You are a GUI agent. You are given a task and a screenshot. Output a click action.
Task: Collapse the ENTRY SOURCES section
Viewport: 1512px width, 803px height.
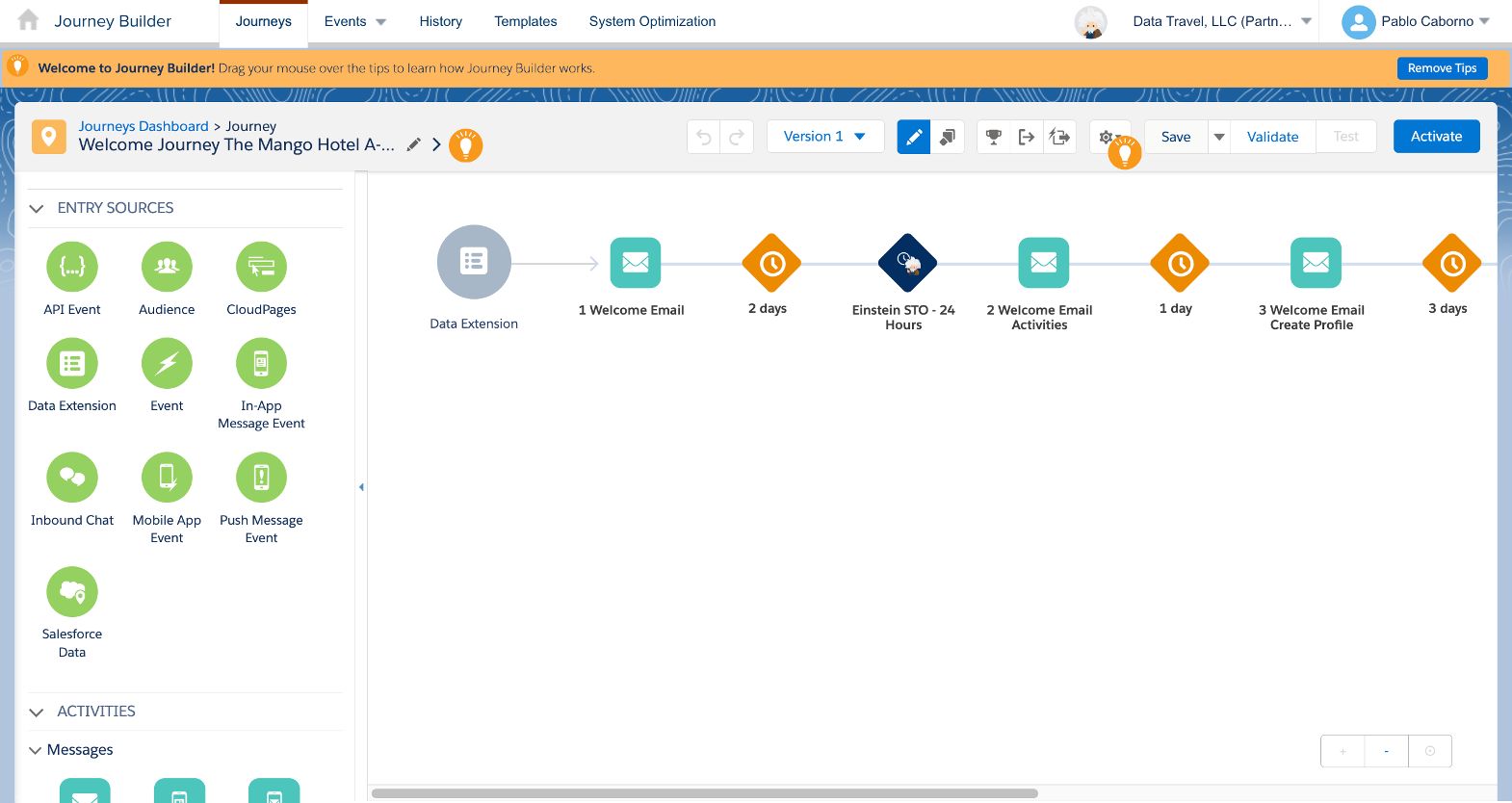click(x=37, y=208)
